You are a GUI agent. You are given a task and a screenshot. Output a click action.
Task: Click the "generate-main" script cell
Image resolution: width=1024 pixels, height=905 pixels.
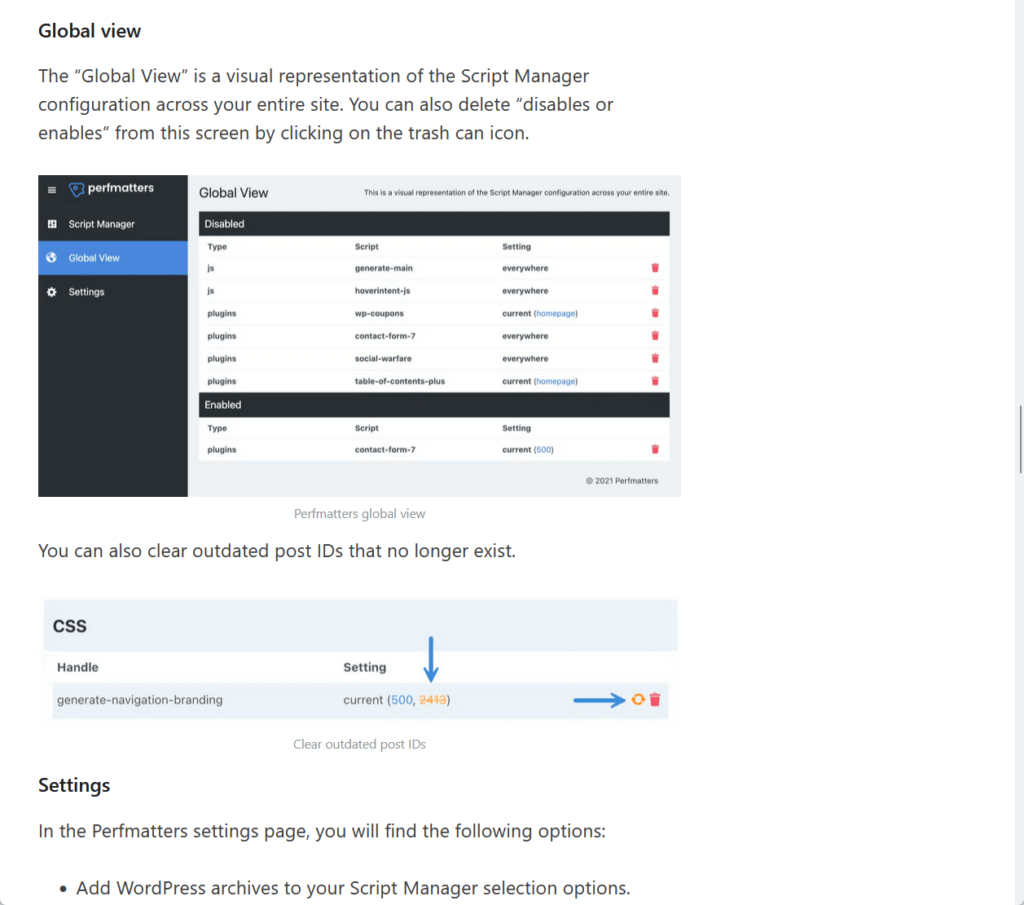pos(383,268)
